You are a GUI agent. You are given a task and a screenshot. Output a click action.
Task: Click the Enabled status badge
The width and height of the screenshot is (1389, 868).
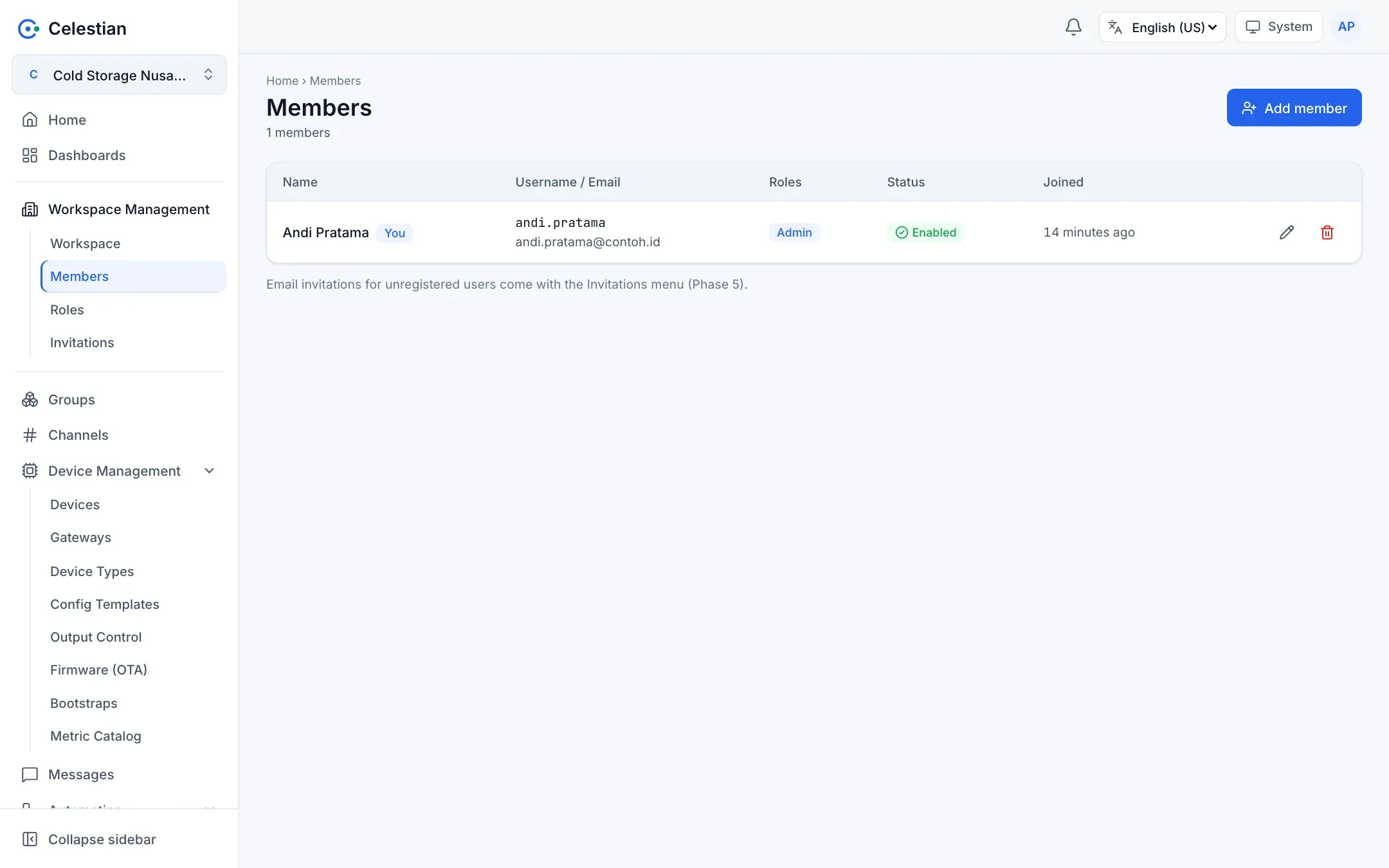coord(925,233)
